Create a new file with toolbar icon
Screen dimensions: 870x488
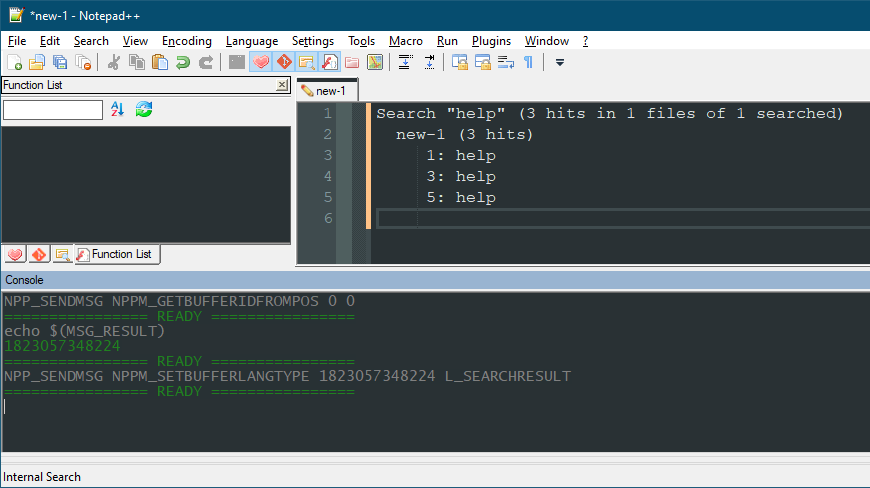tap(15, 62)
